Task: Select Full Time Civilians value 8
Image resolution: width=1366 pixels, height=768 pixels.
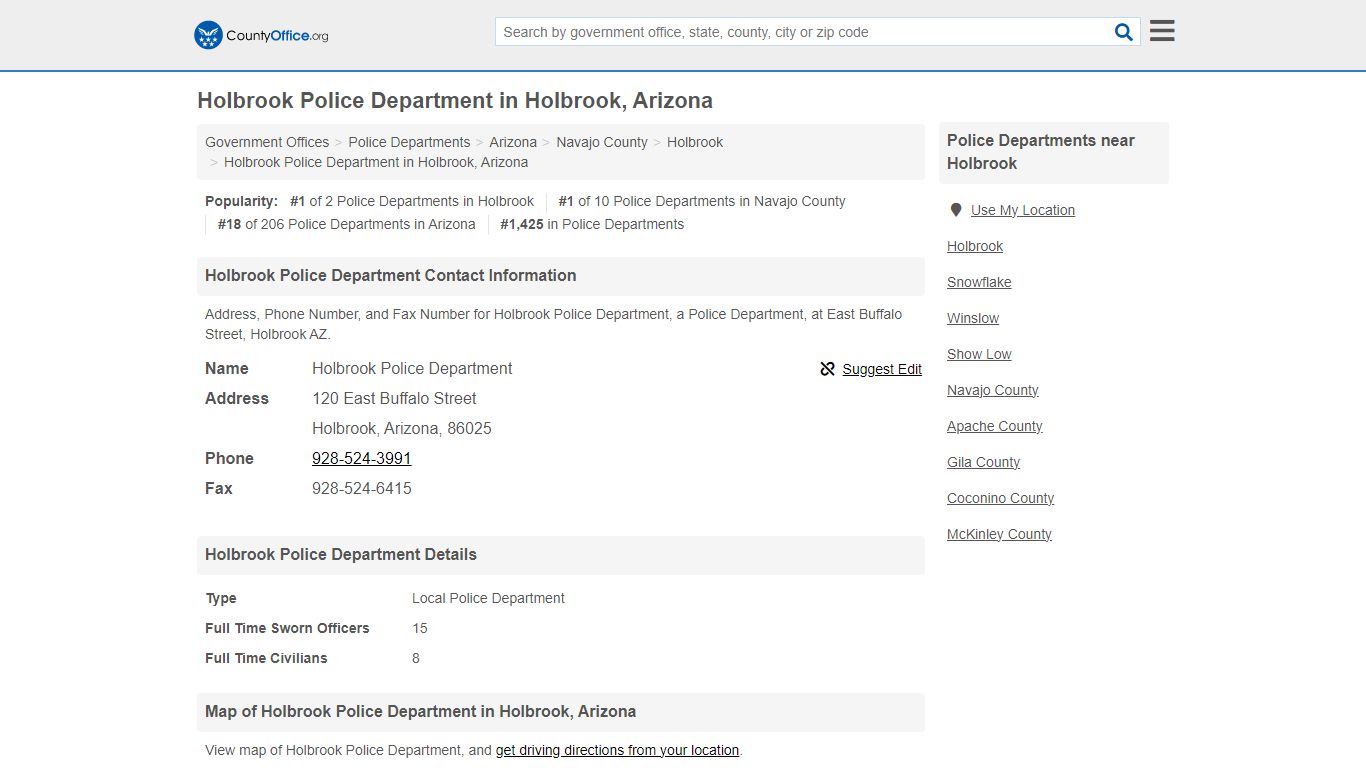Action: tap(416, 658)
